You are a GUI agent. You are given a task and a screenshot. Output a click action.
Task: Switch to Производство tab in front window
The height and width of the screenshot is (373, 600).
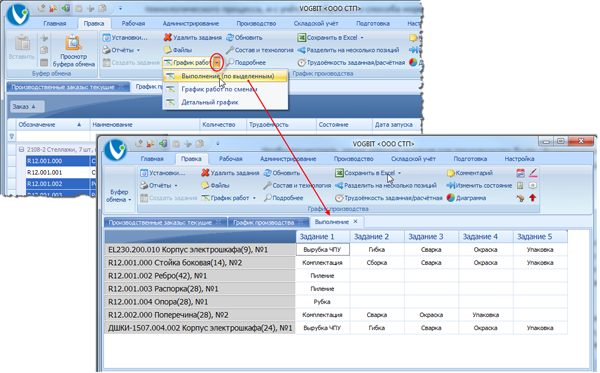point(354,159)
